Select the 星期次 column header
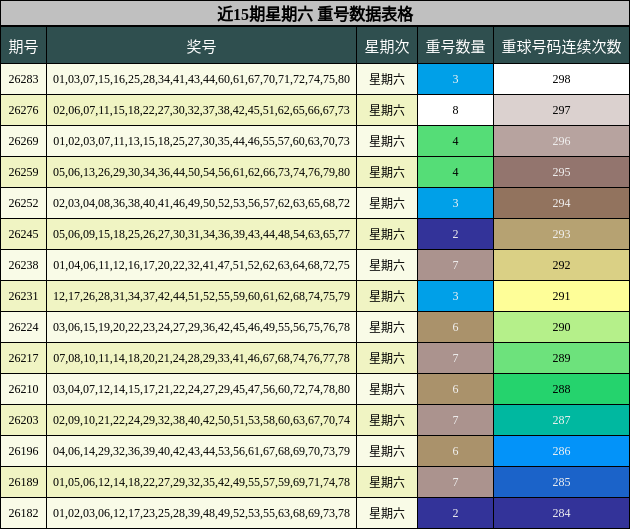Image resolution: width=630 pixels, height=529 pixels. click(x=387, y=46)
